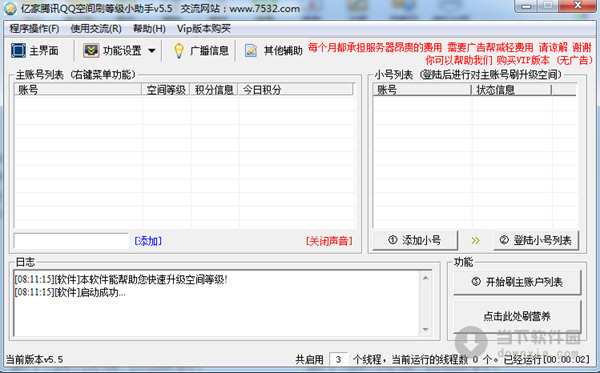Expand the 功能设置 dropdown arrow

[152, 51]
